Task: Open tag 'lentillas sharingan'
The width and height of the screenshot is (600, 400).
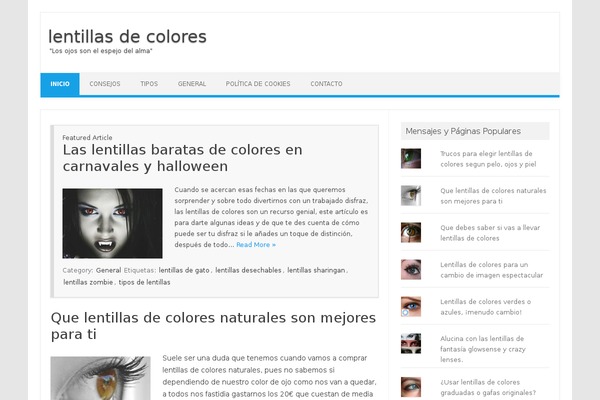Action: (x=316, y=270)
